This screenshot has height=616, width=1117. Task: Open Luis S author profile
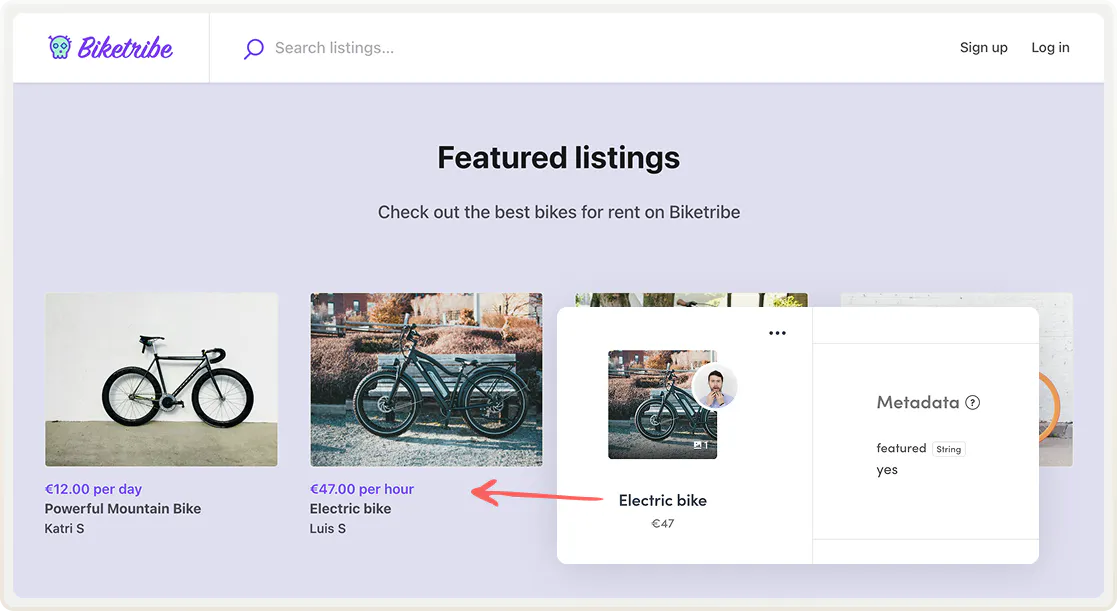pyautogui.click(x=328, y=528)
